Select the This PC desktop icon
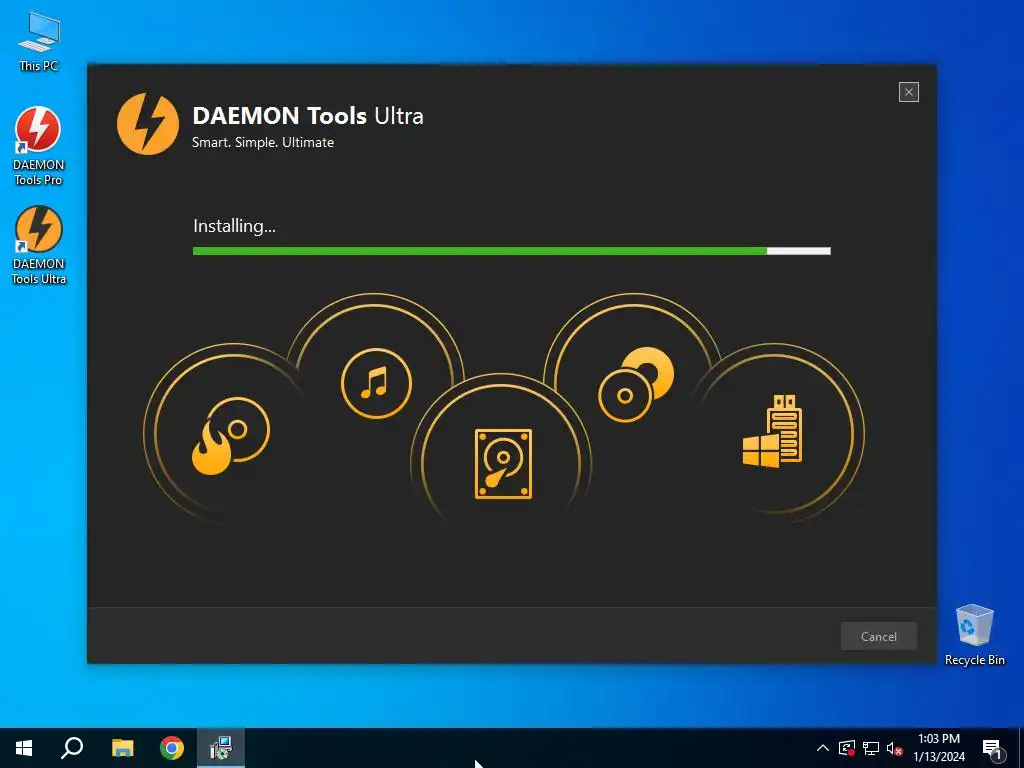 (x=39, y=42)
